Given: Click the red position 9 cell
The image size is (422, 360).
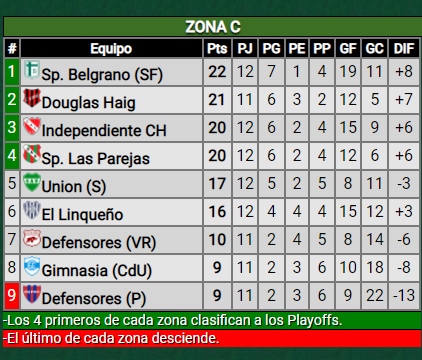Looking at the screenshot, I should (x=12, y=296).
